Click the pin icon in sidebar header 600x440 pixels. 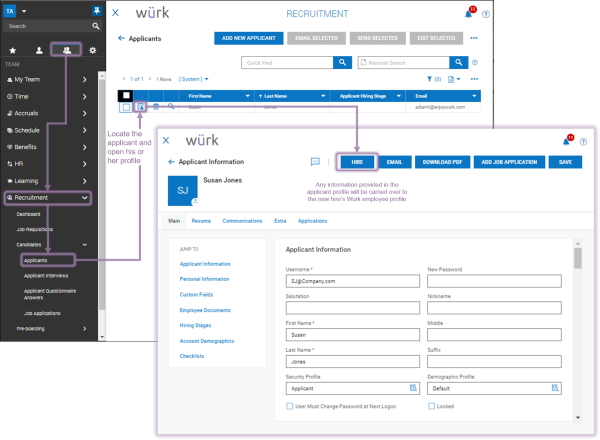pos(96,11)
